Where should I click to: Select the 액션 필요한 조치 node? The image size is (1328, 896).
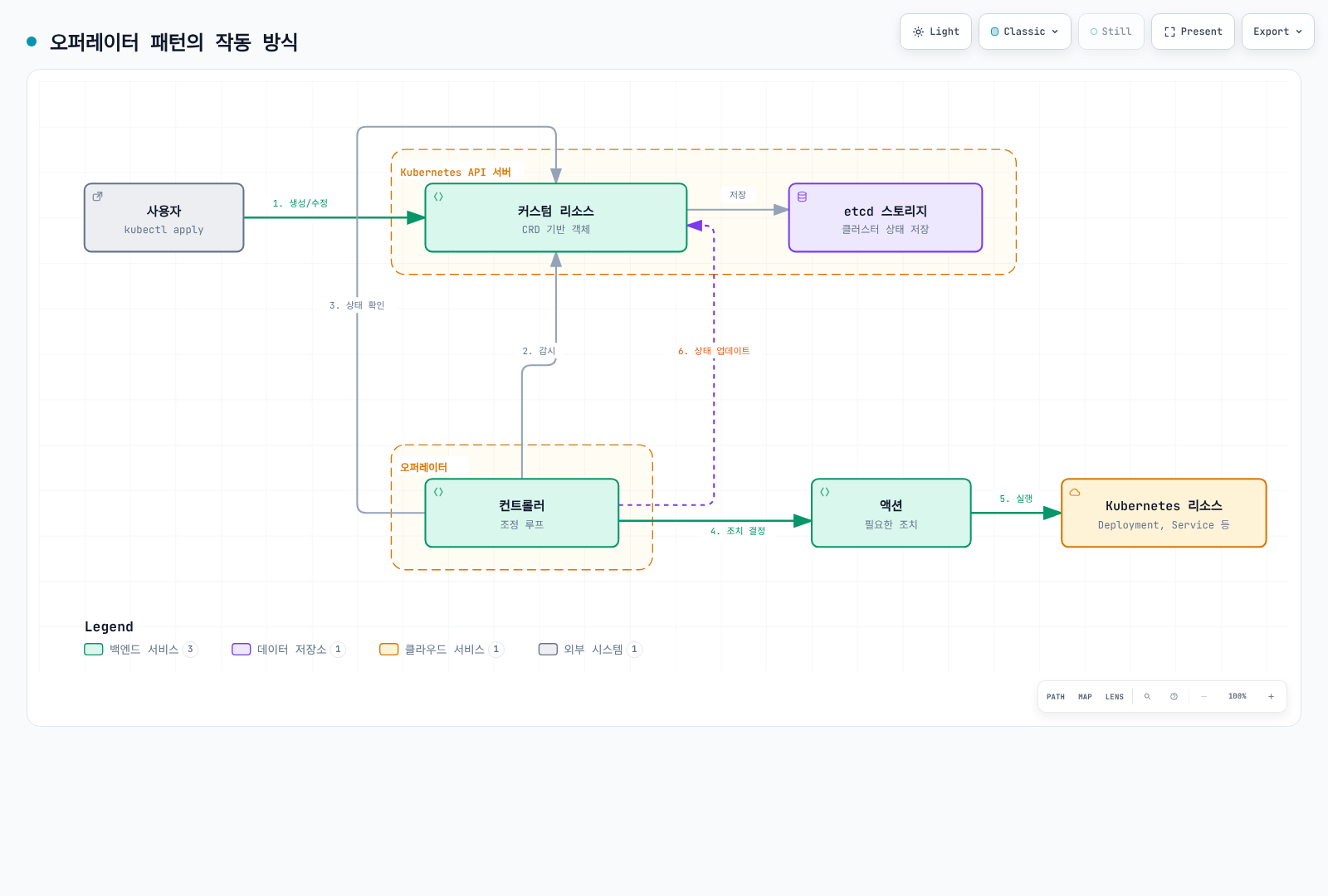click(x=891, y=513)
